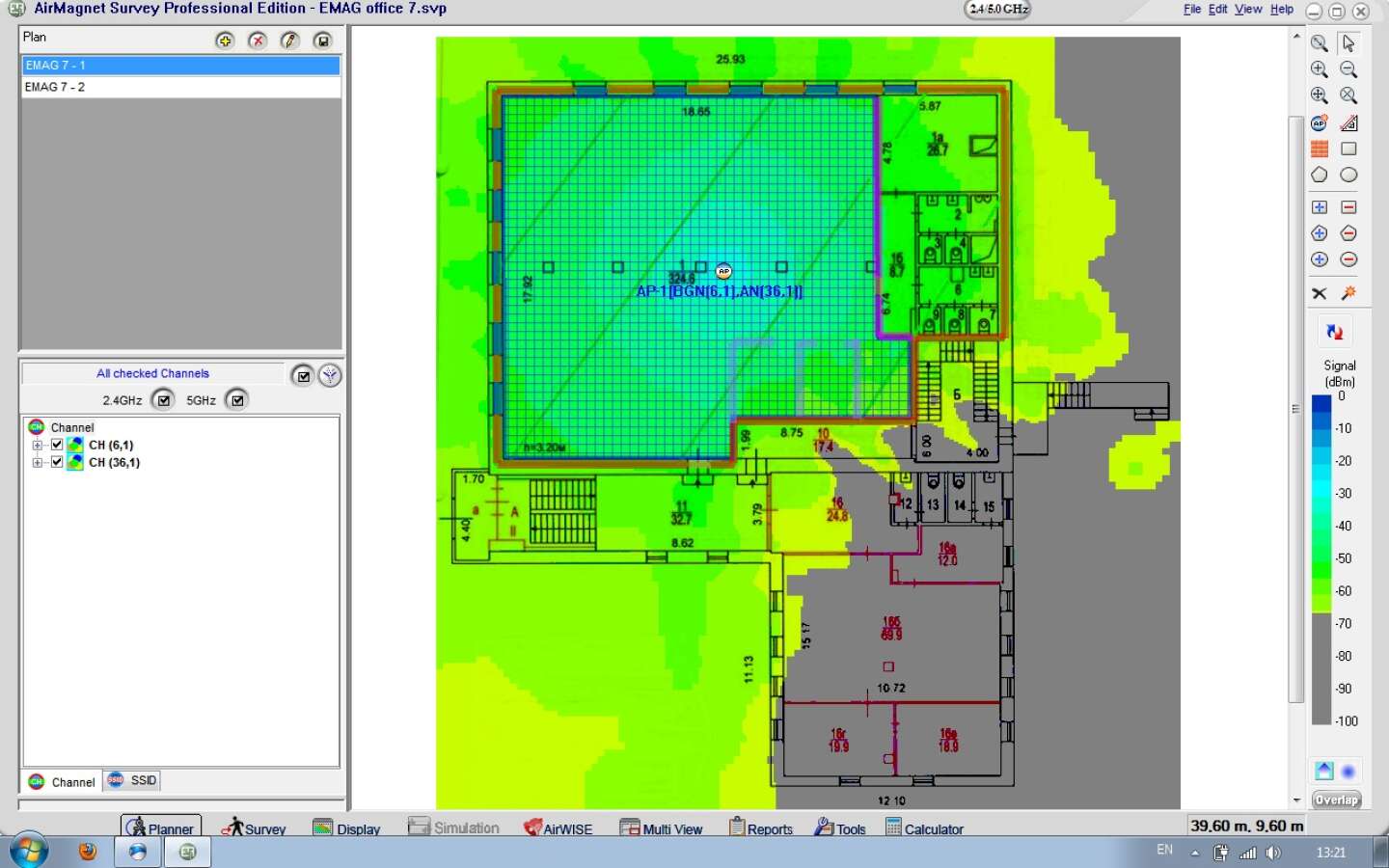
Task: Click the red minus polygon exclusion tool
Action: [1348, 233]
